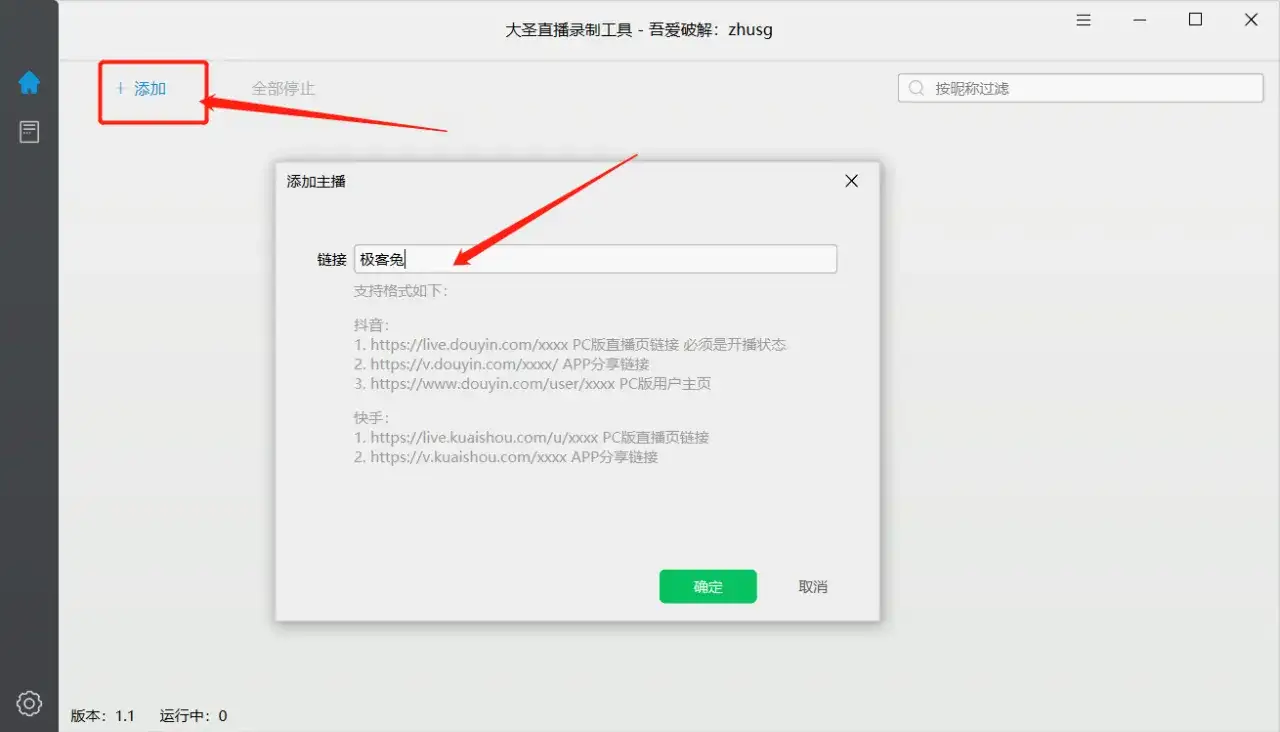Open settings via the gear icon
Image resolution: width=1280 pixels, height=732 pixels.
pyautogui.click(x=29, y=703)
